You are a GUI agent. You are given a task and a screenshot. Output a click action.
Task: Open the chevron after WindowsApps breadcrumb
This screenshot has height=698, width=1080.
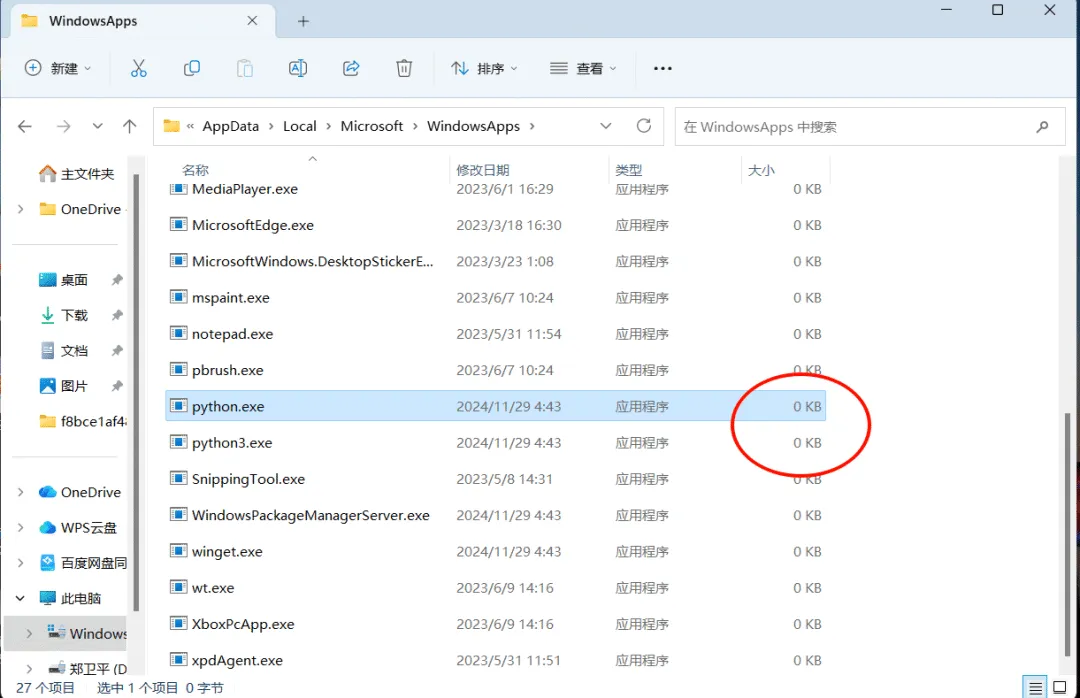tap(532, 126)
